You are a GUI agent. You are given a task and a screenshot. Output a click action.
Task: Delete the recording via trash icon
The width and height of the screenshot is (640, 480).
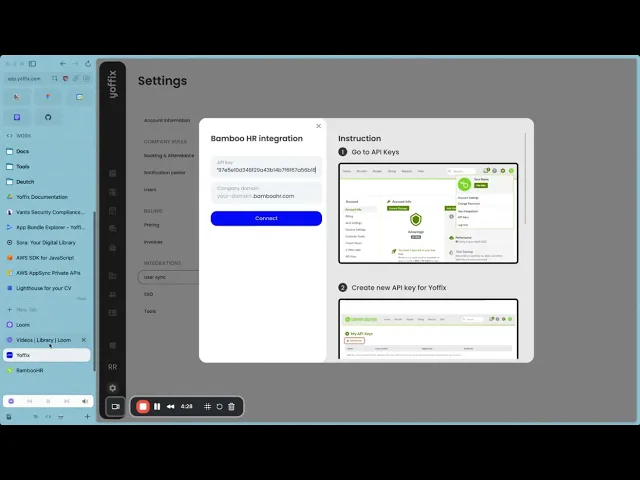[x=231, y=407]
